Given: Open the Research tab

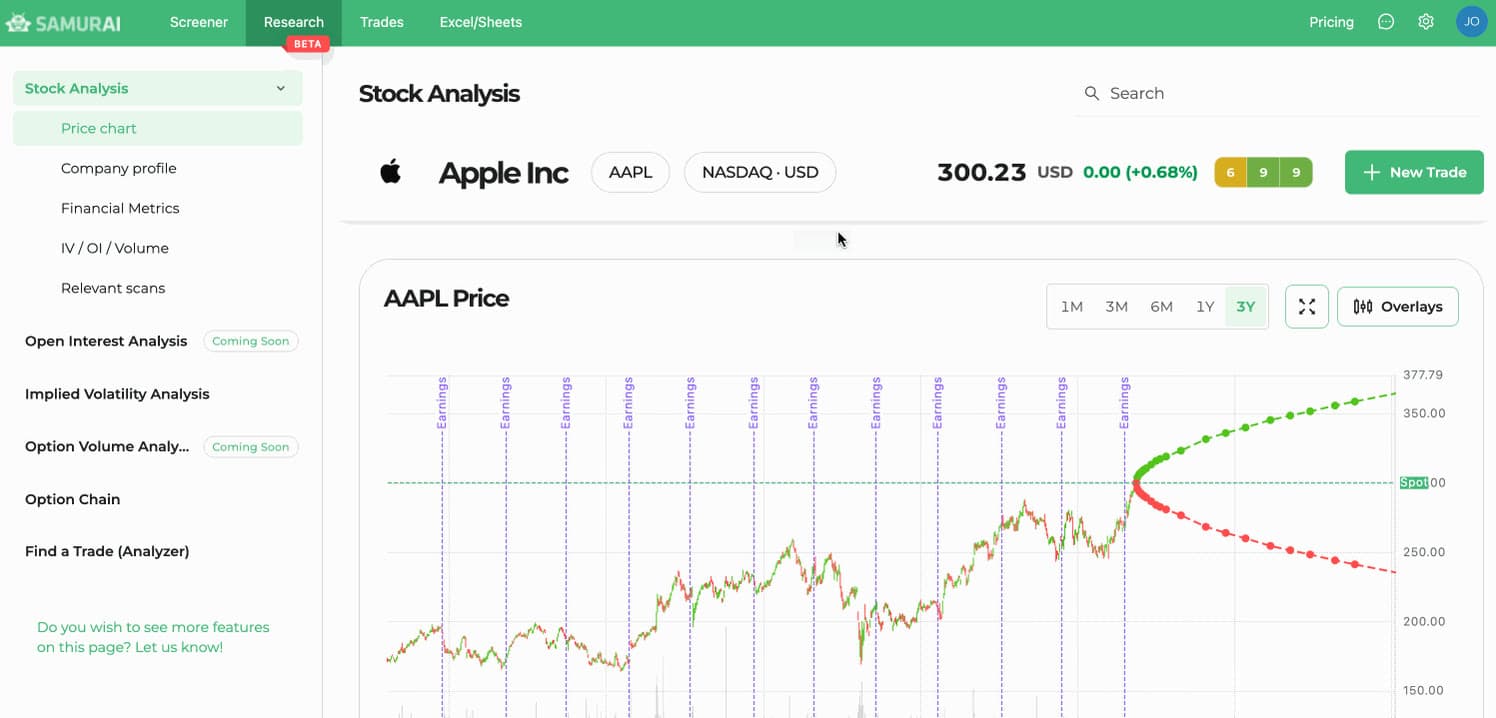Looking at the screenshot, I should pyautogui.click(x=294, y=22).
